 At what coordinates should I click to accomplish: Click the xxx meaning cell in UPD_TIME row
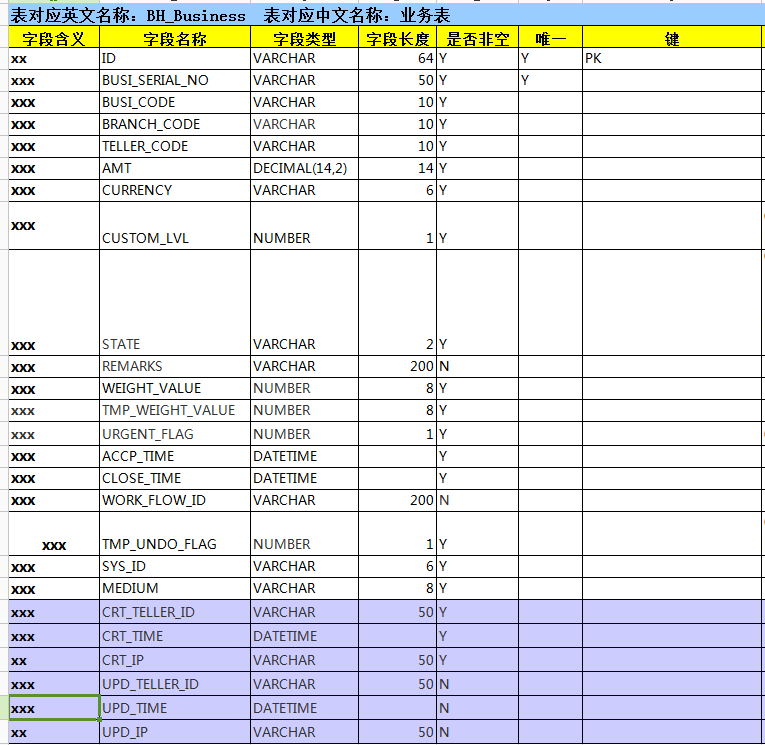54,707
